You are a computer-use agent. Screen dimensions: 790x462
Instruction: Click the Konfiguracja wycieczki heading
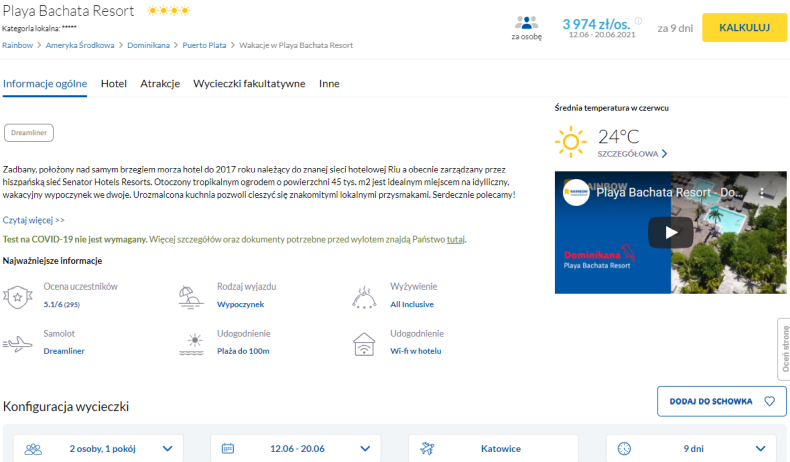tap(66, 407)
